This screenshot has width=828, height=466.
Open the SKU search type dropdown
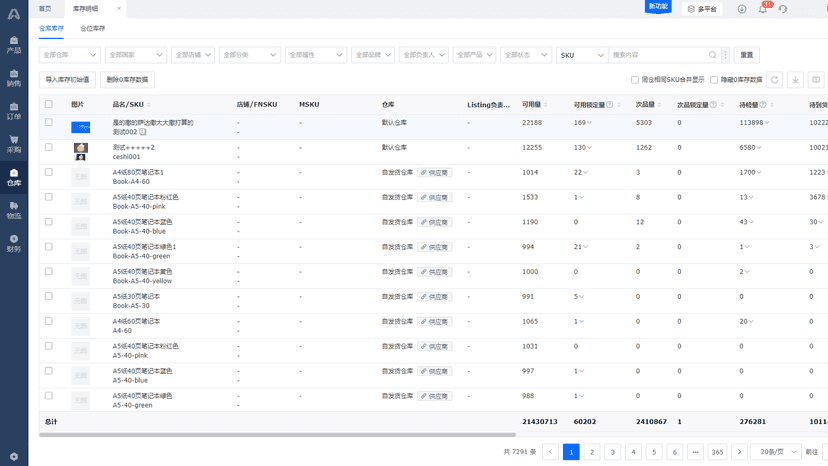pyautogui.click(x=582, y=55)
